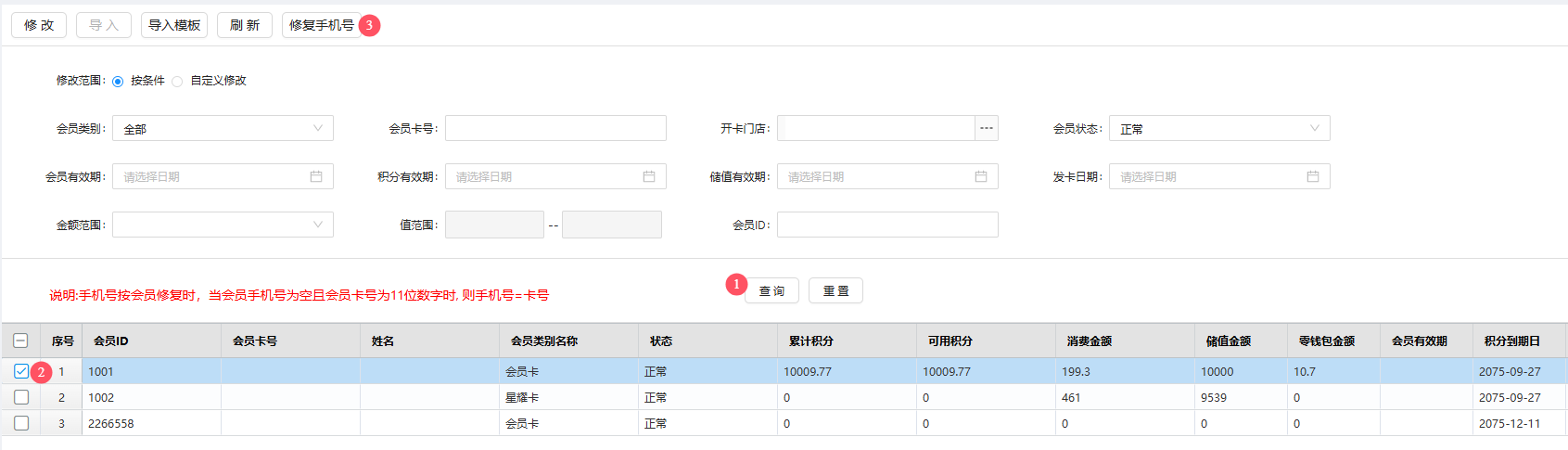Click the 导入模板 toolbar button
Viewport: 1568px width, 450px height.
click(x=174, y=25)
